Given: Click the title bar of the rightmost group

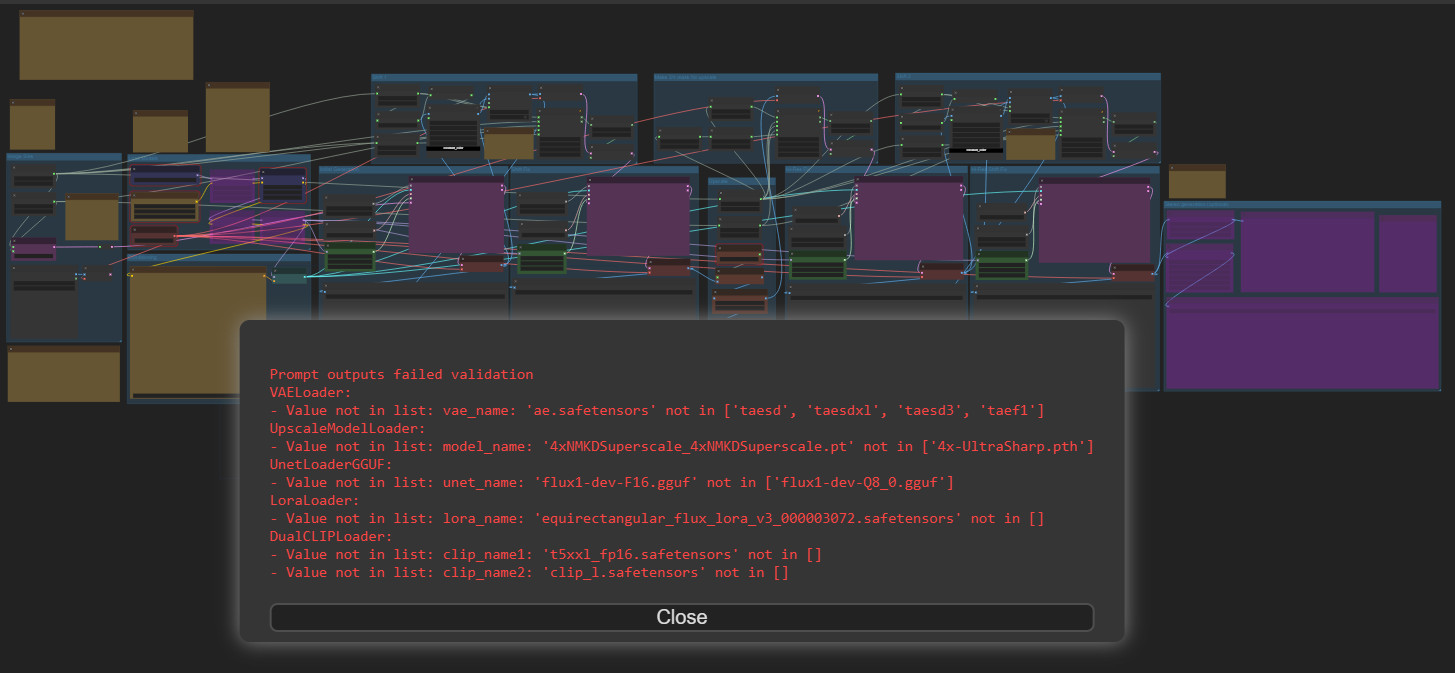Looking at the screenshot, I should (x=1300, y=204).
